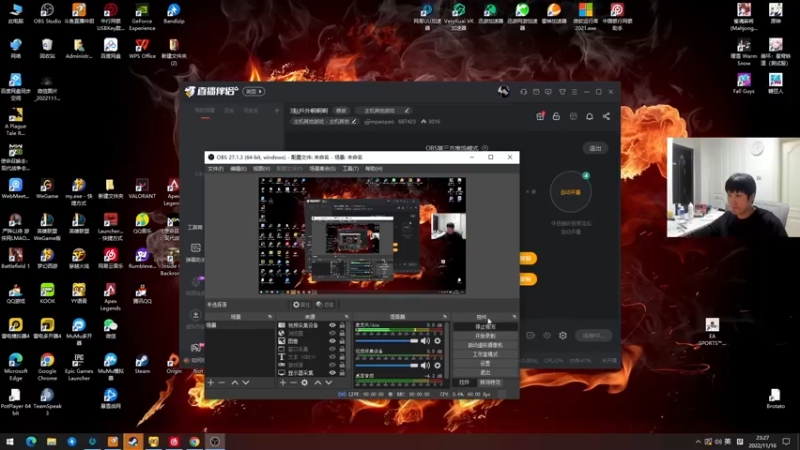Toggle the lock on the 显示器采集 source
Viewport: 800px width, 450px height.
tap(342, 373)
